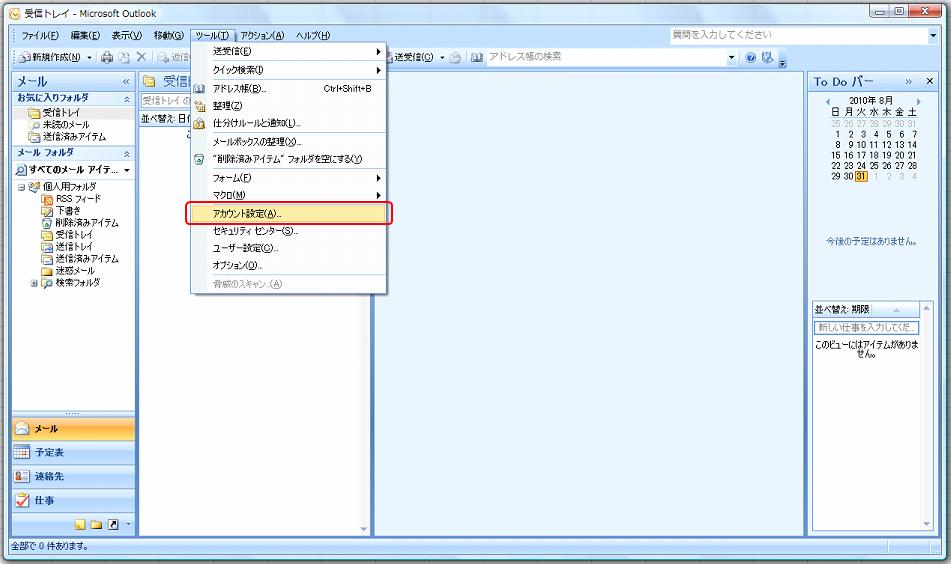The width and height of the screenshot is (951, 564).
Task: Choose 仕分けルールと通知(L) menu entry
Action: click(x=289, y=123)
